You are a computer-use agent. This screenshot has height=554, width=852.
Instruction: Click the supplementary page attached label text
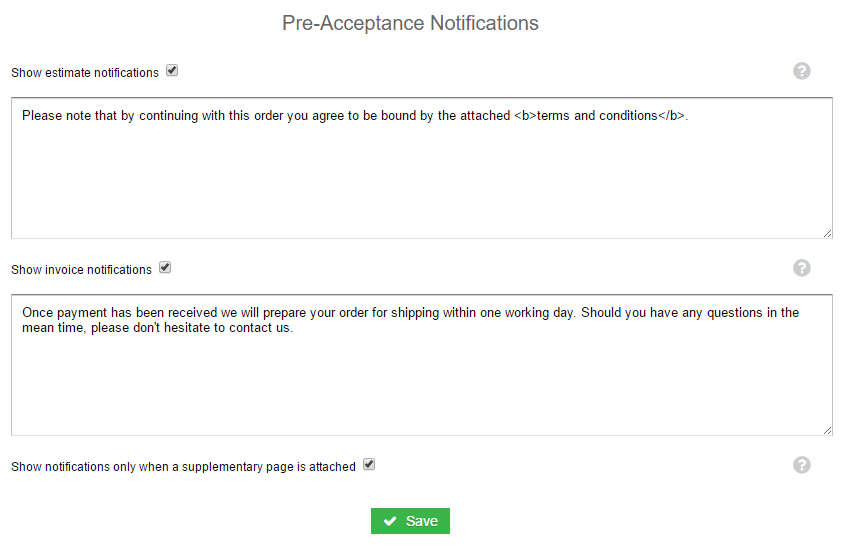tap(183, 467)
